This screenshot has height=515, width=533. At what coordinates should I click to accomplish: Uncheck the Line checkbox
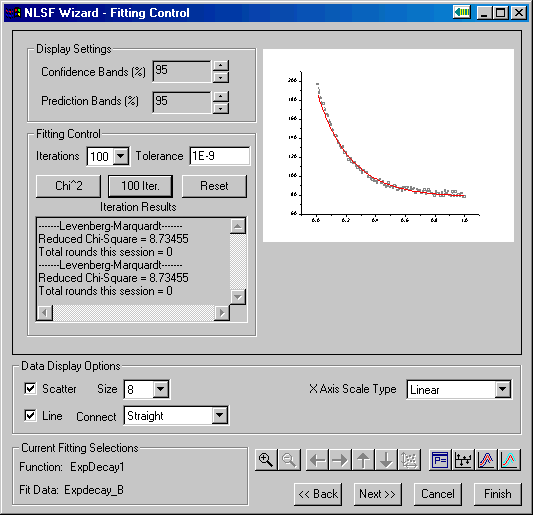(x=30, y=415)
